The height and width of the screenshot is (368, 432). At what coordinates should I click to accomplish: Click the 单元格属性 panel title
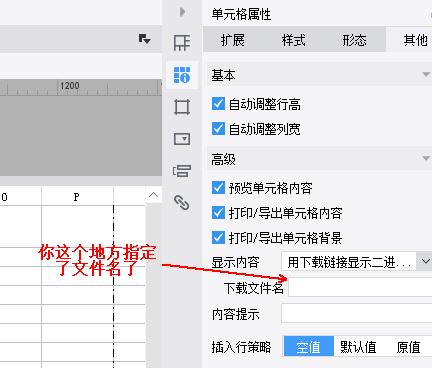[x=241, y=14]
